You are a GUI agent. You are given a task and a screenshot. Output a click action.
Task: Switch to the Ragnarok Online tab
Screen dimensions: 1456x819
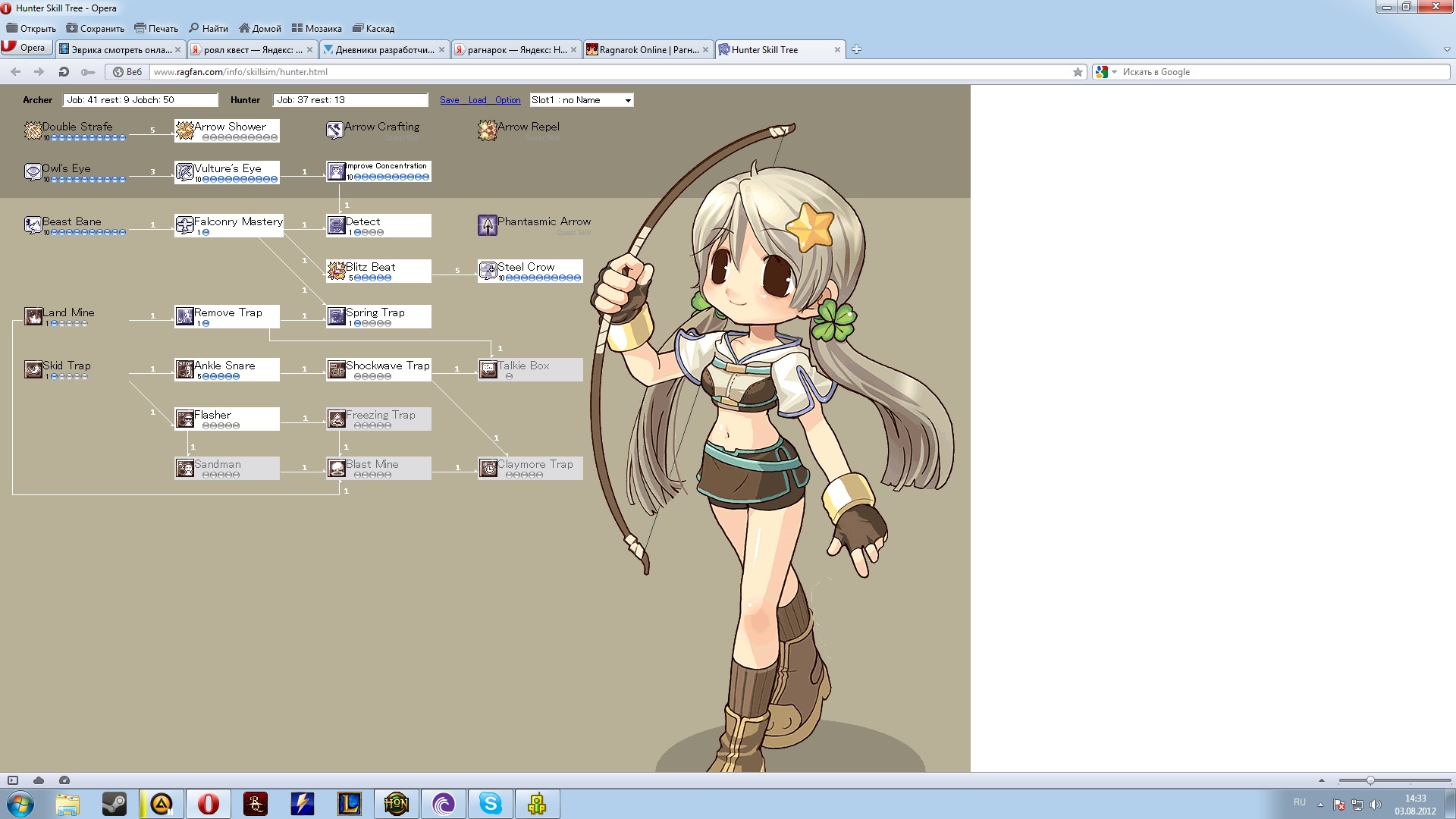648,50
